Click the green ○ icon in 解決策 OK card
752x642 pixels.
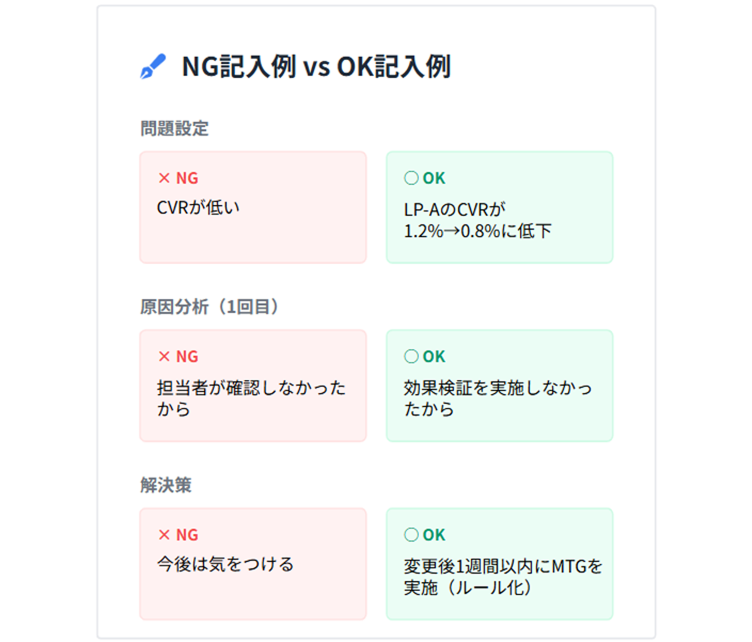click(x=410, y=535)
